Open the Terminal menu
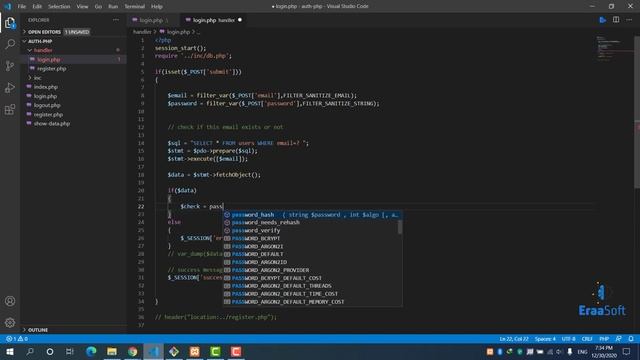The image size is (640, 360). (x=135, y=7)
